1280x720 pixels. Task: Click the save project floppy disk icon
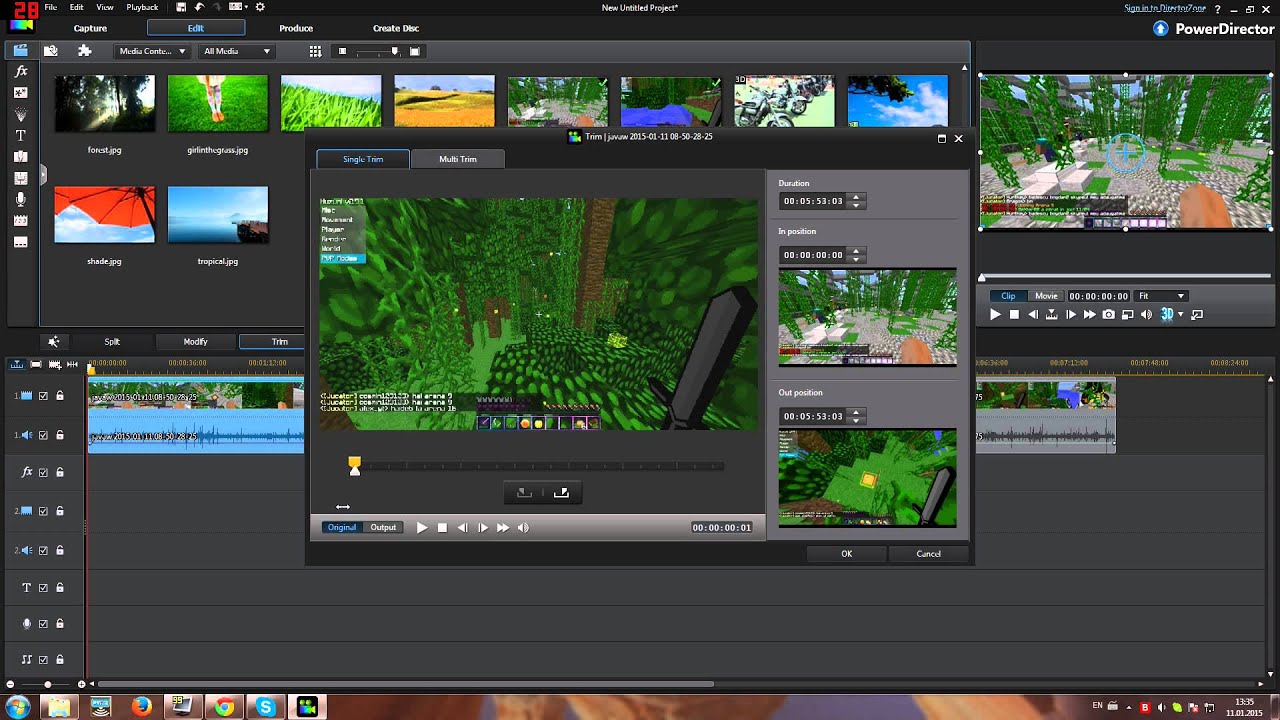tap(180, 7)
